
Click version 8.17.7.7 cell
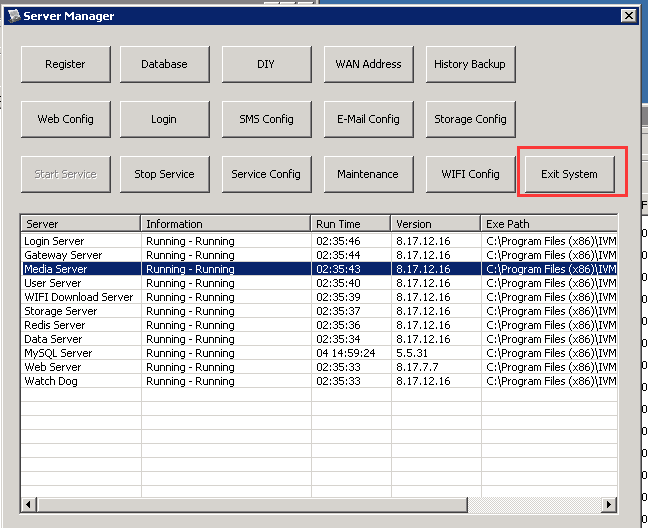(x=417, y=367)
